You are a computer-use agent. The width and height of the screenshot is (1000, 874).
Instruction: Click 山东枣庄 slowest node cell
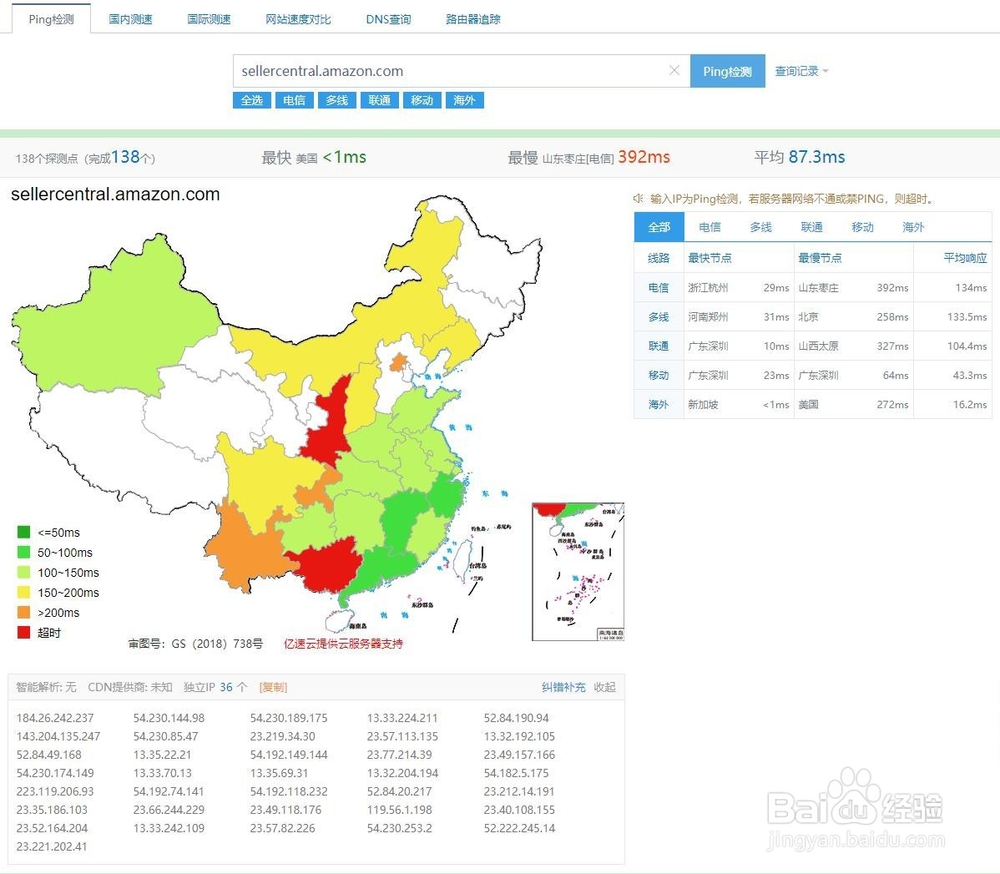[819, 288]
